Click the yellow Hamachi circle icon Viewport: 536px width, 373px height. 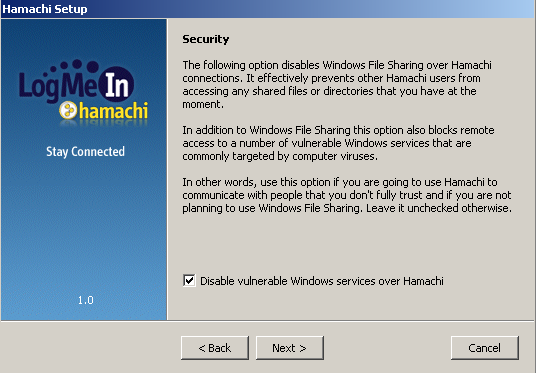point(68,110)
